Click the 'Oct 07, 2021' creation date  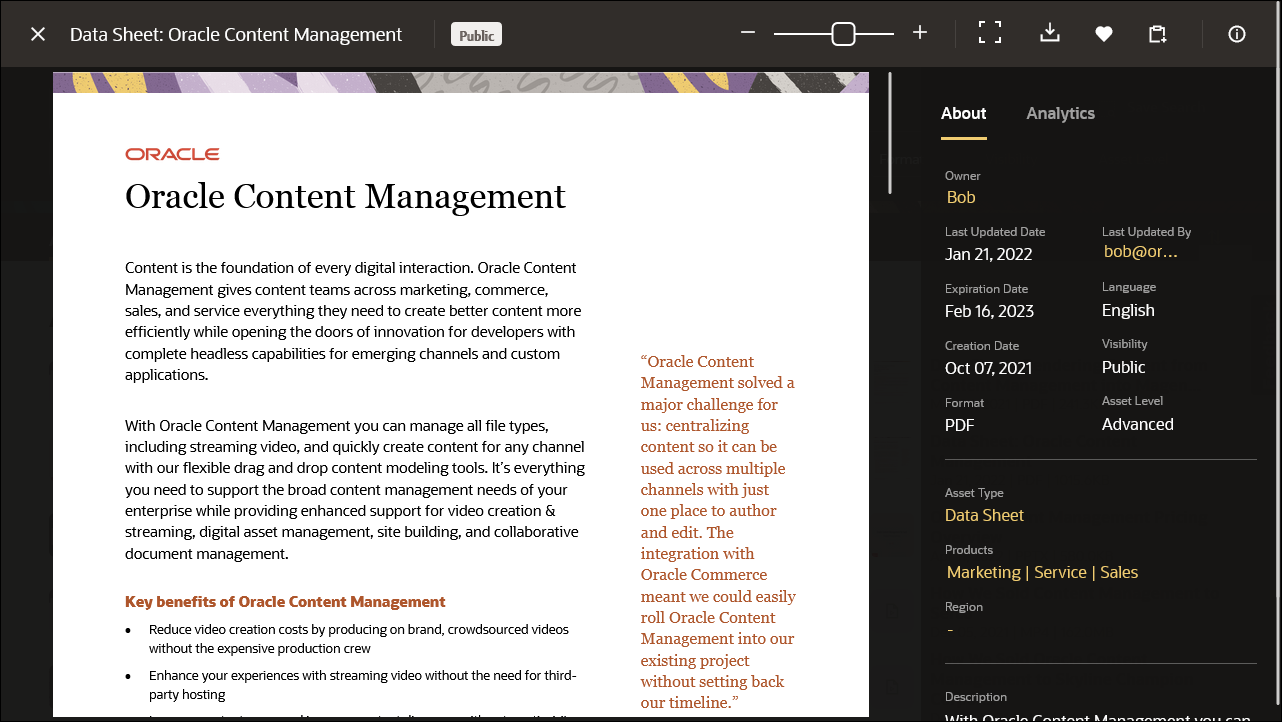point(988,368)
